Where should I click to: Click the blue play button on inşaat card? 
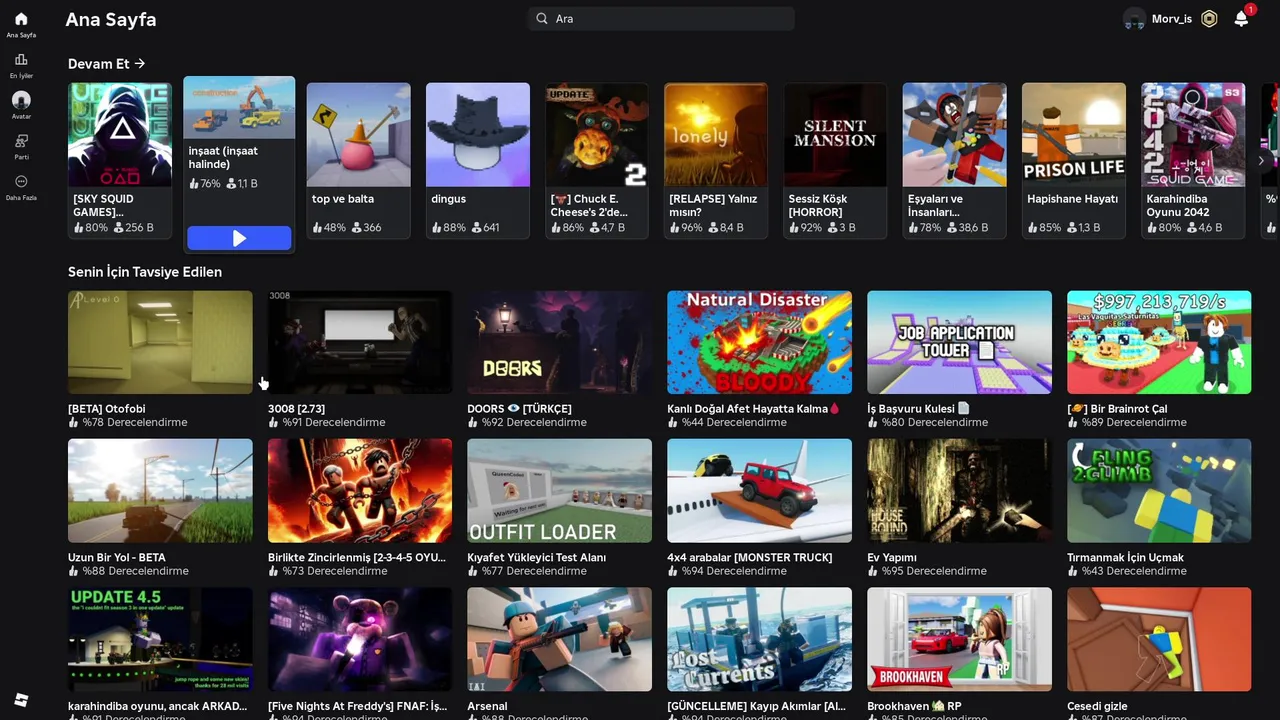(239, 238)
